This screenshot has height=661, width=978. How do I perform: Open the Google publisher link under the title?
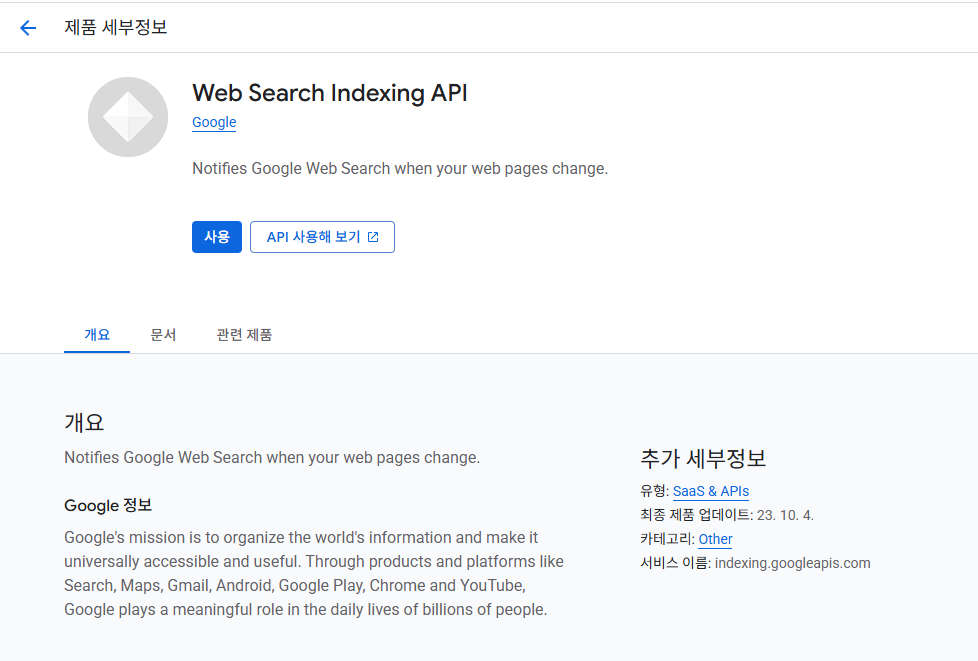pyautogui.click(x=214, y=122)
